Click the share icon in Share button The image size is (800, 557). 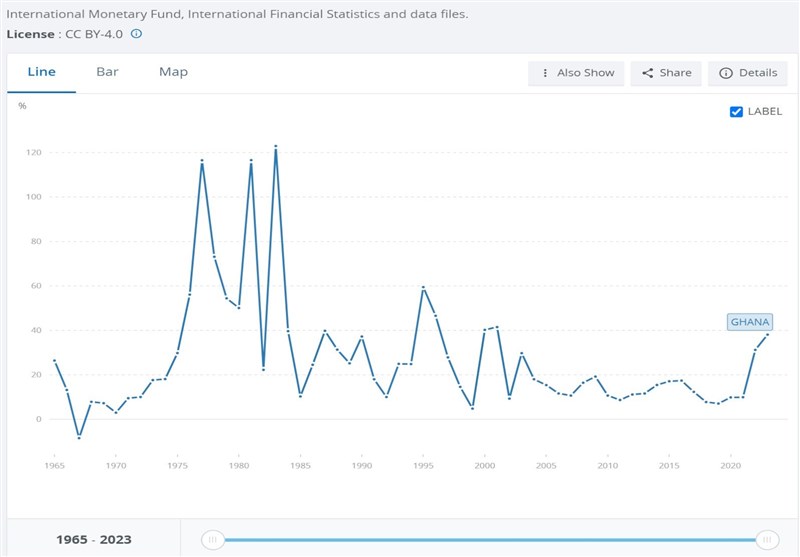[x=648, y=73]
